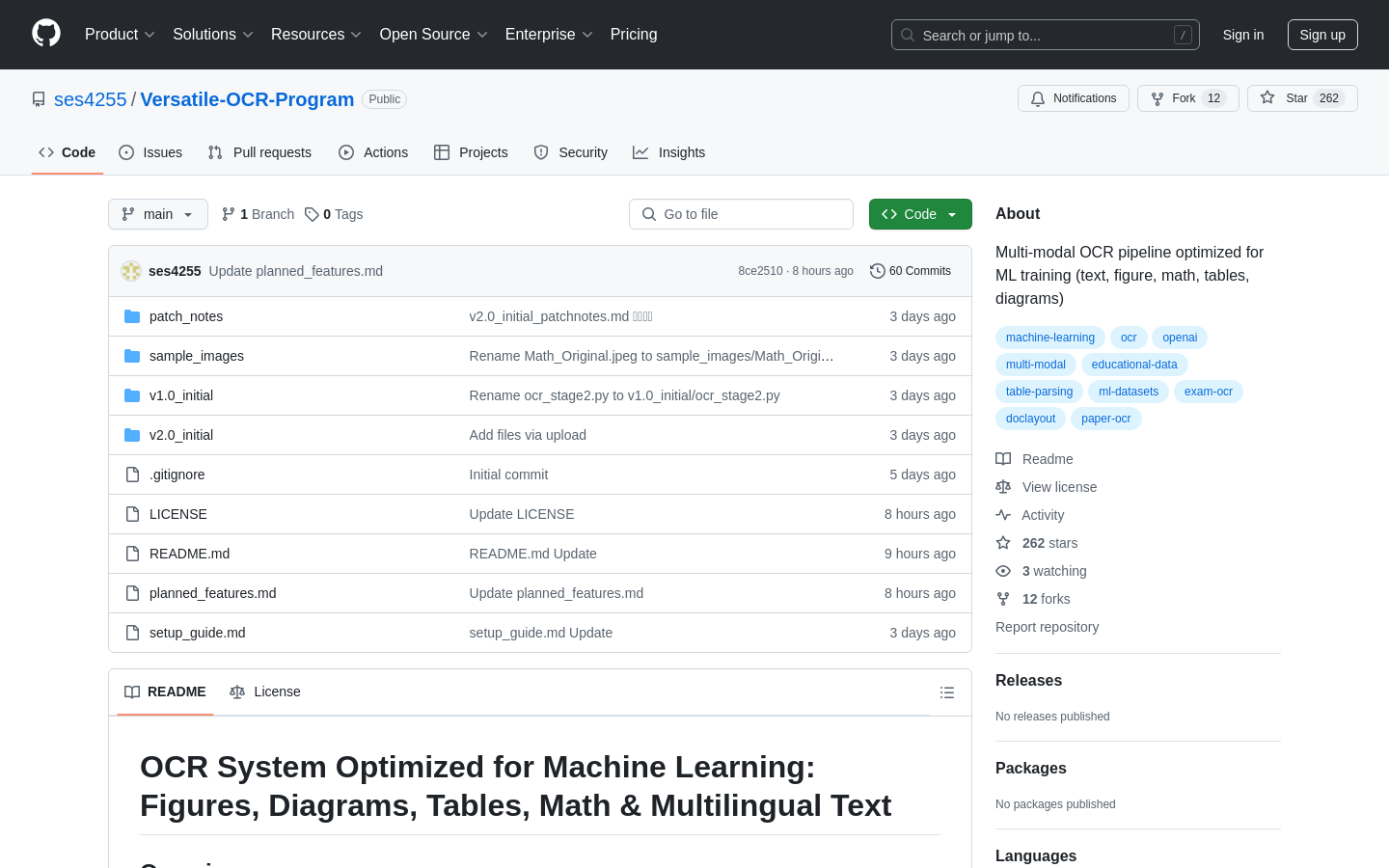Select the README tab in file viewer

(165, 692)
